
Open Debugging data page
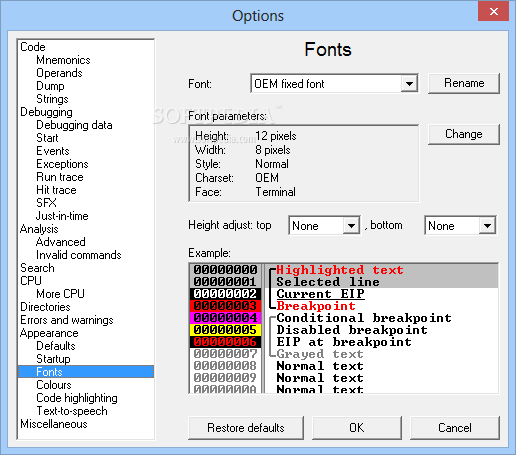(74, 125)
